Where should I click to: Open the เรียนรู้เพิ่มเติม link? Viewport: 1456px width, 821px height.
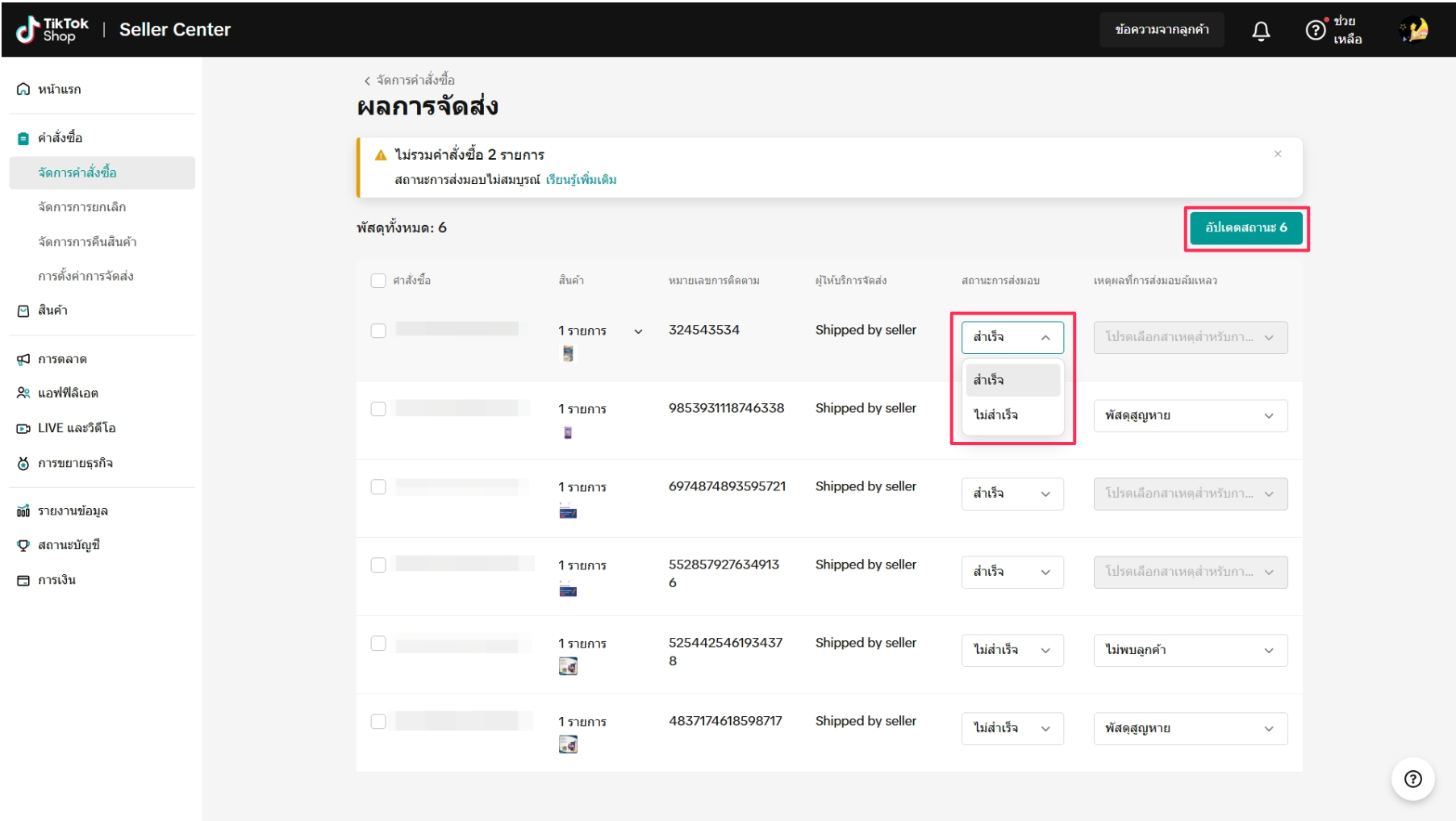pyautogui.click(x=581, y=180)
